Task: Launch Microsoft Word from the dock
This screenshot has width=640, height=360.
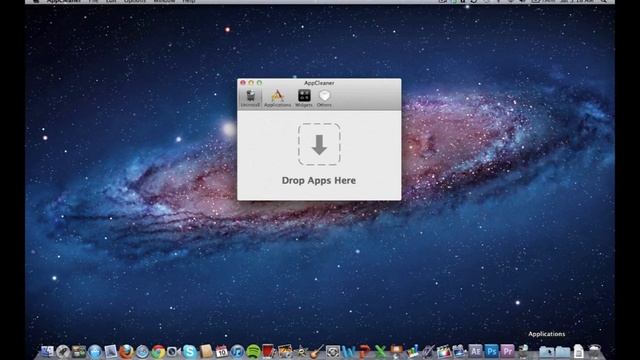Action: [349, 351]
